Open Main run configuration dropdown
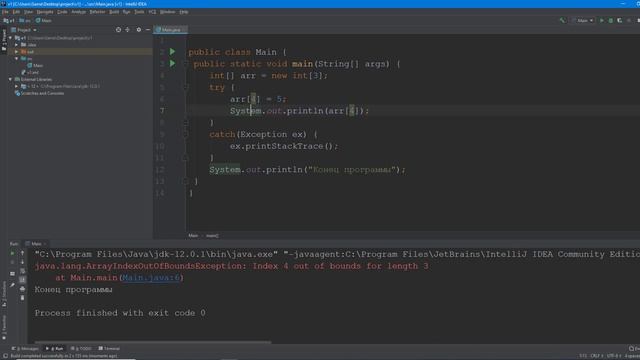The image size is (640, 360). tap(584, 20)
